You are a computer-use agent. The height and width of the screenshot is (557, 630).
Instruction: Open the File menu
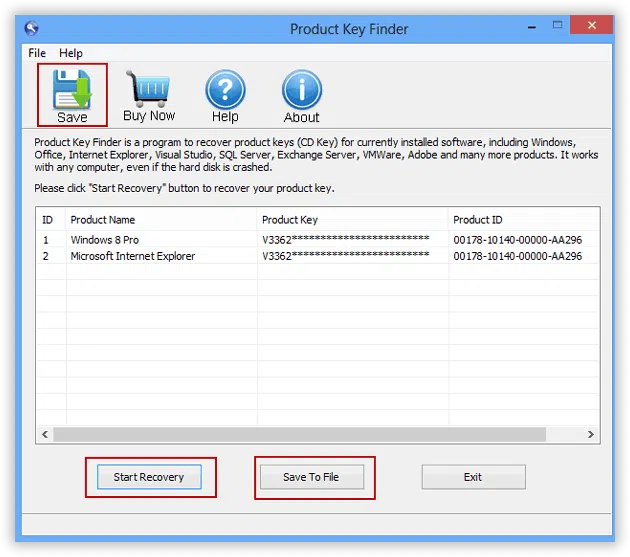click(37, 53)
